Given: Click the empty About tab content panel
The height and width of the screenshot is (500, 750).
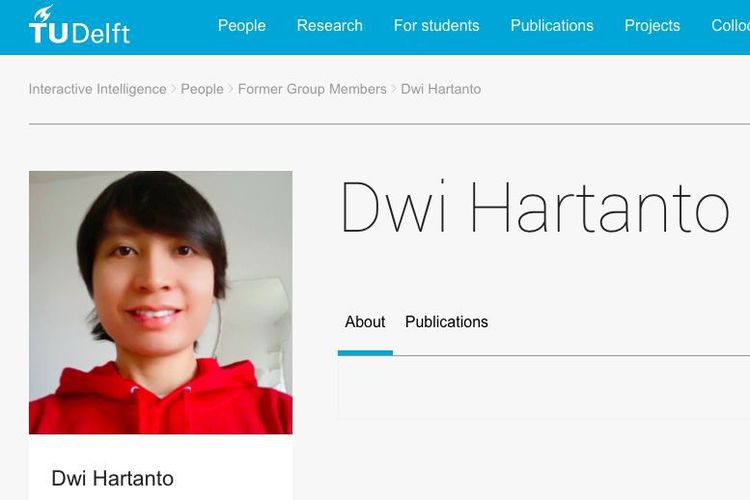Looking at the screenshot, I should tap(544, 388).
